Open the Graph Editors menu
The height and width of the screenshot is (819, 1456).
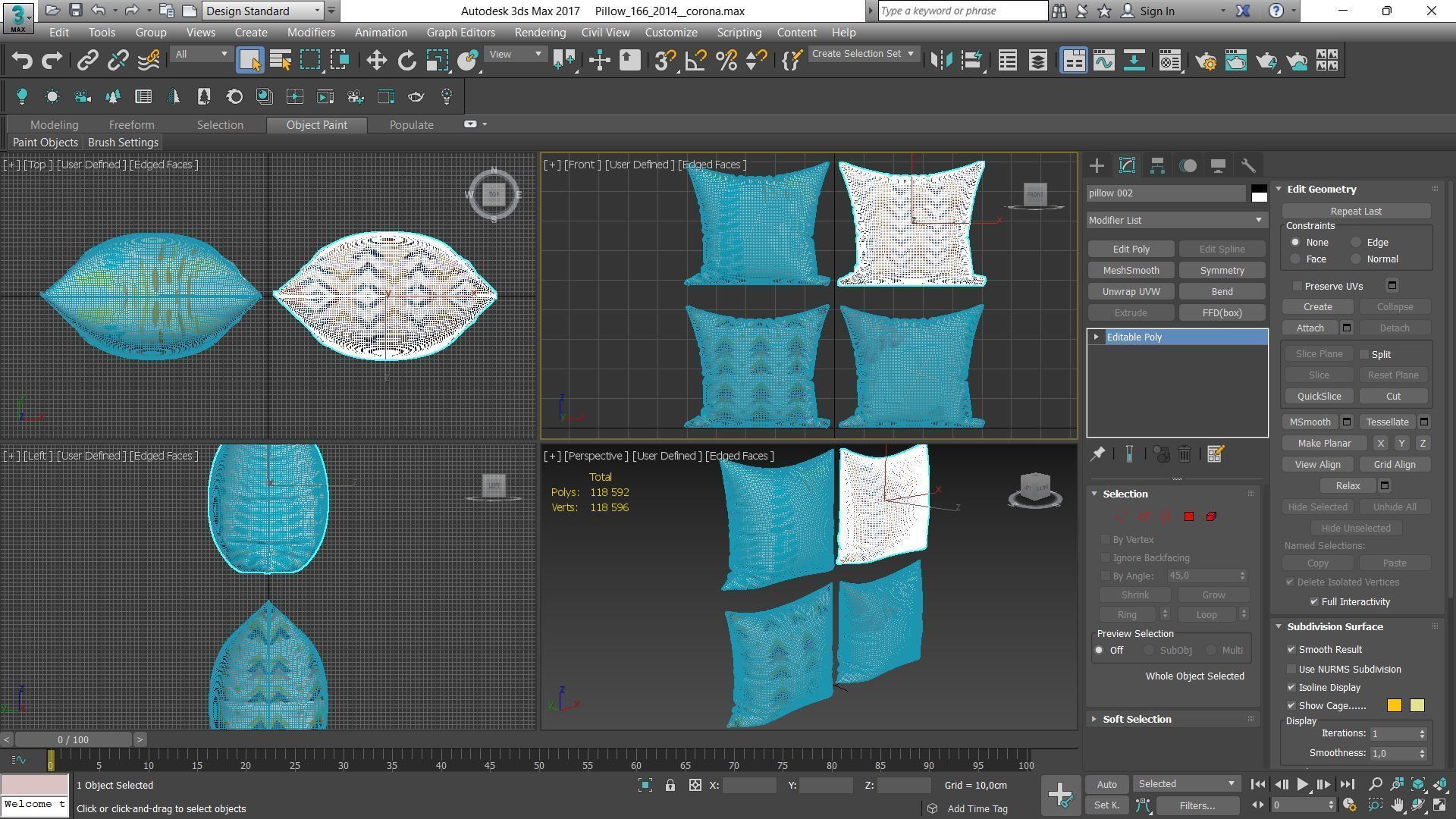coord(460,33)
